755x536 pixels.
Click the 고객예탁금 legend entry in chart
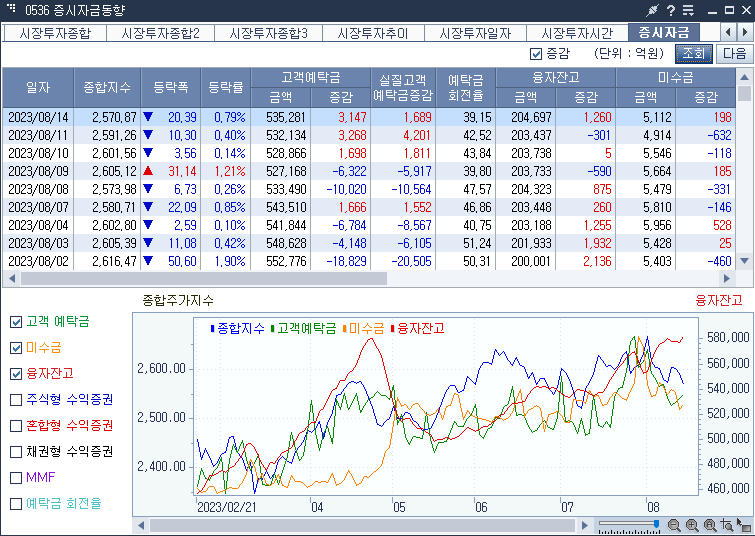pos(303,328)
